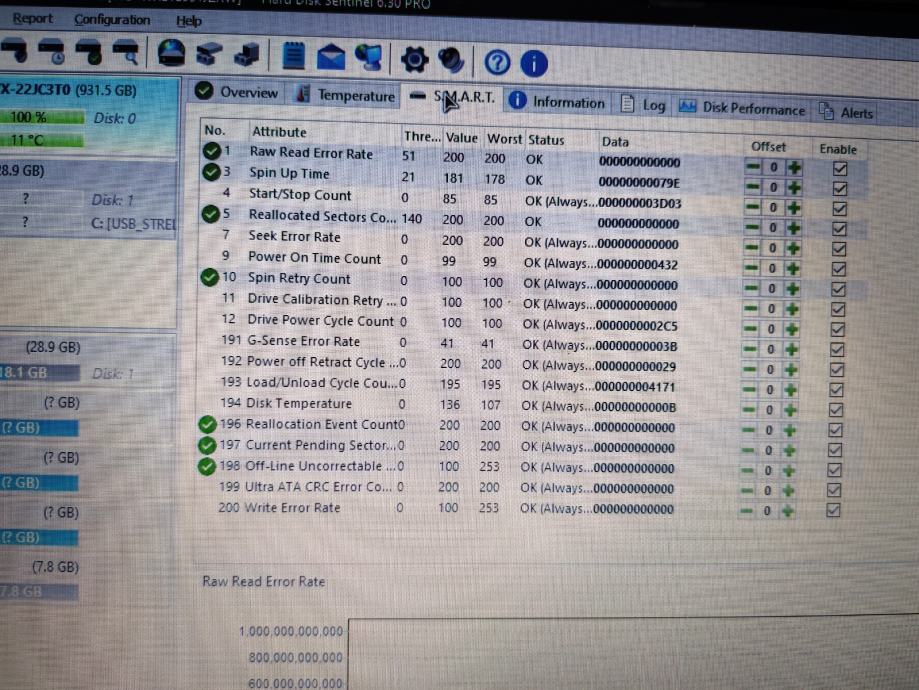Open help with the question mark icon
The image size is (919, 690).
click(497, 62)
